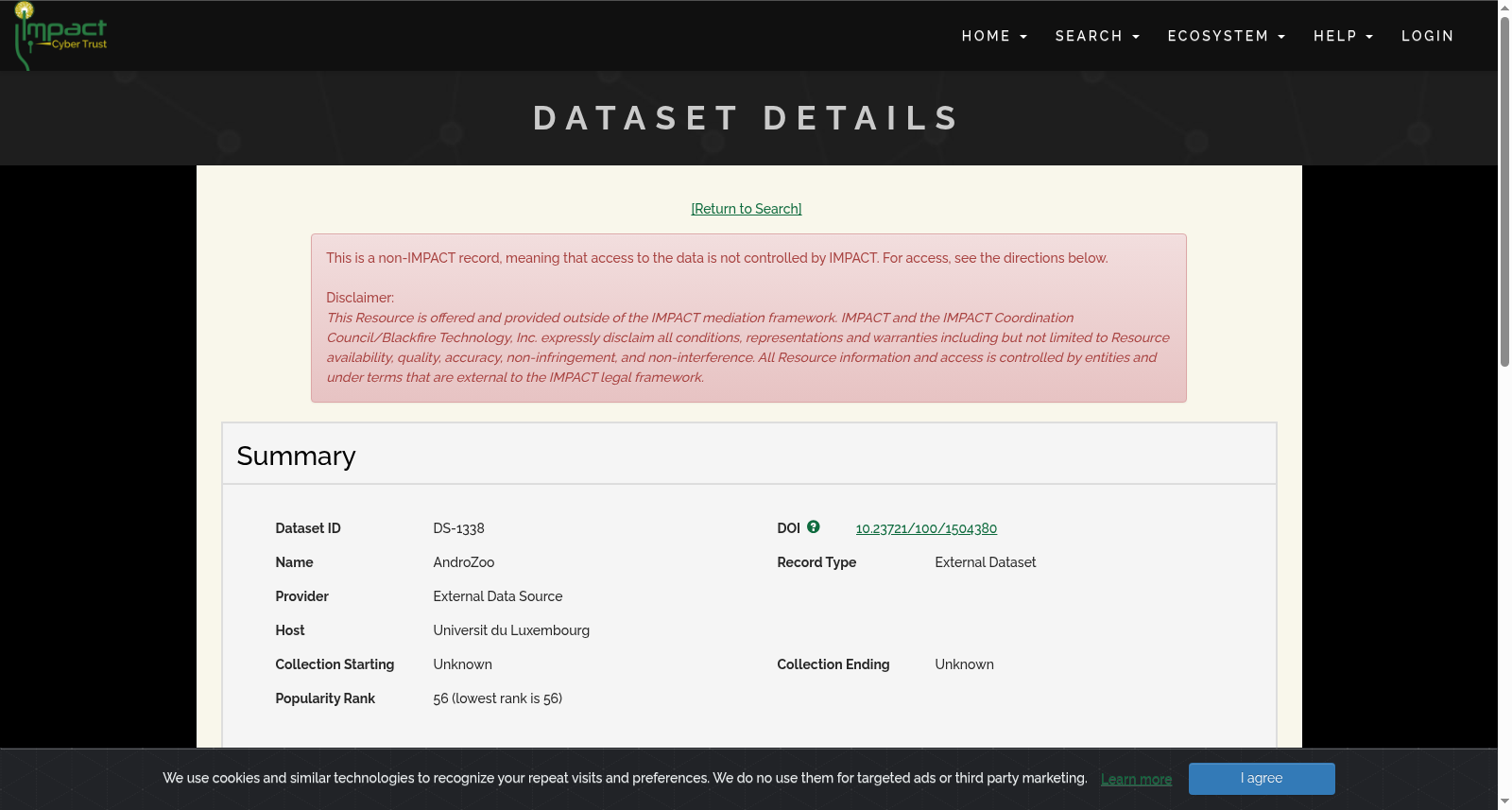The image size is (1512, 810).
Task: Click Learn more in cookie banner
Action: [1136, 779]
